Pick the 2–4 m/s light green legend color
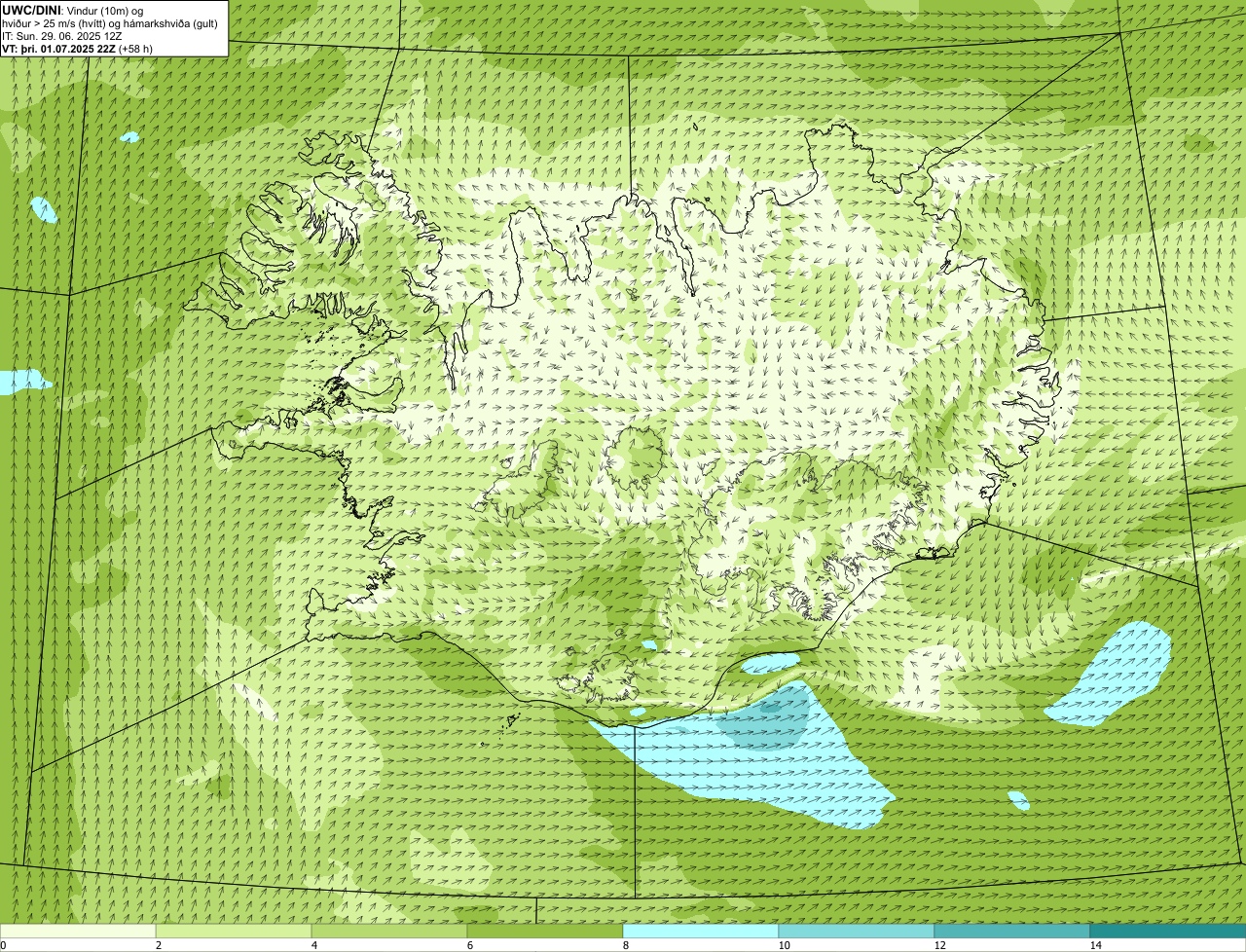The image size is (1246, 952). pos(234,931)
